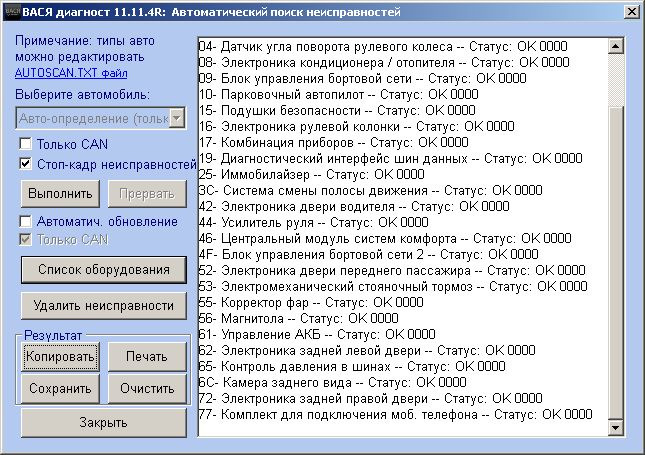645x455 pixels.
Task: Select line 62- Электроника задней левой двери
Action: pyautogui.click(x=367, y=351)
